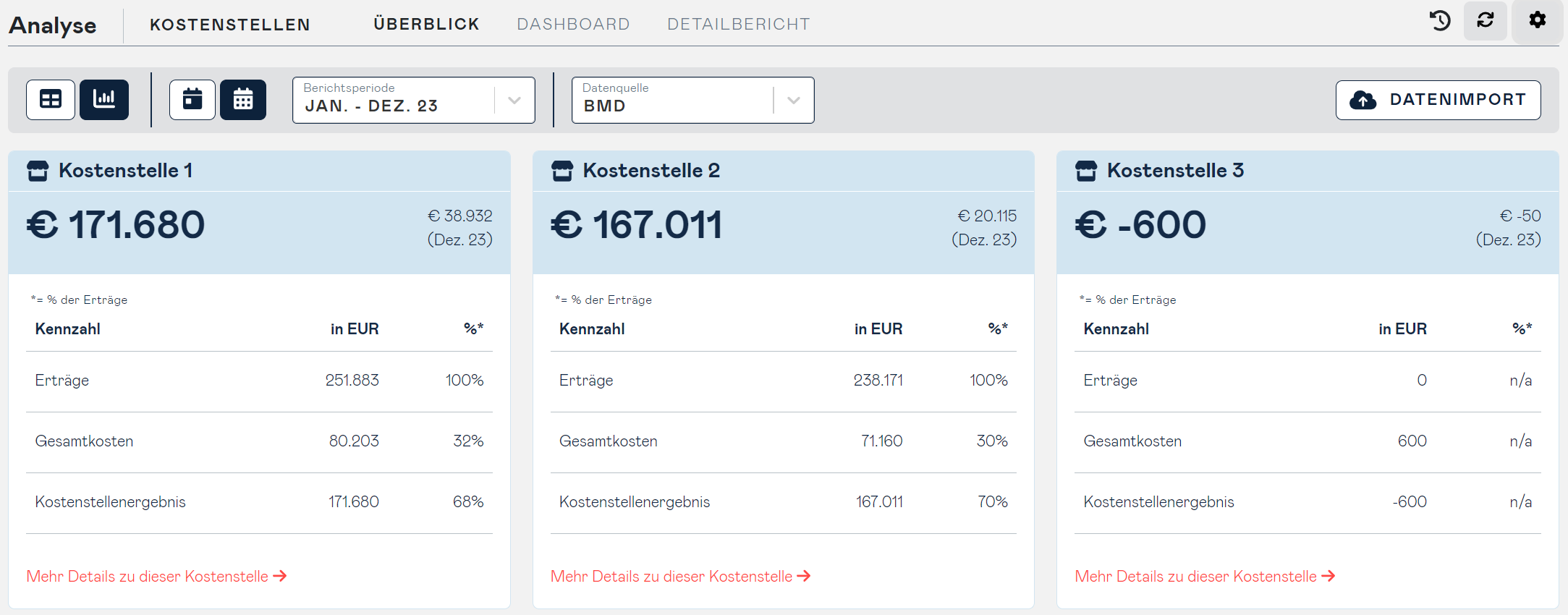
Task: Click the Kostenstelle 2 store icon
Action: [562, 171]
